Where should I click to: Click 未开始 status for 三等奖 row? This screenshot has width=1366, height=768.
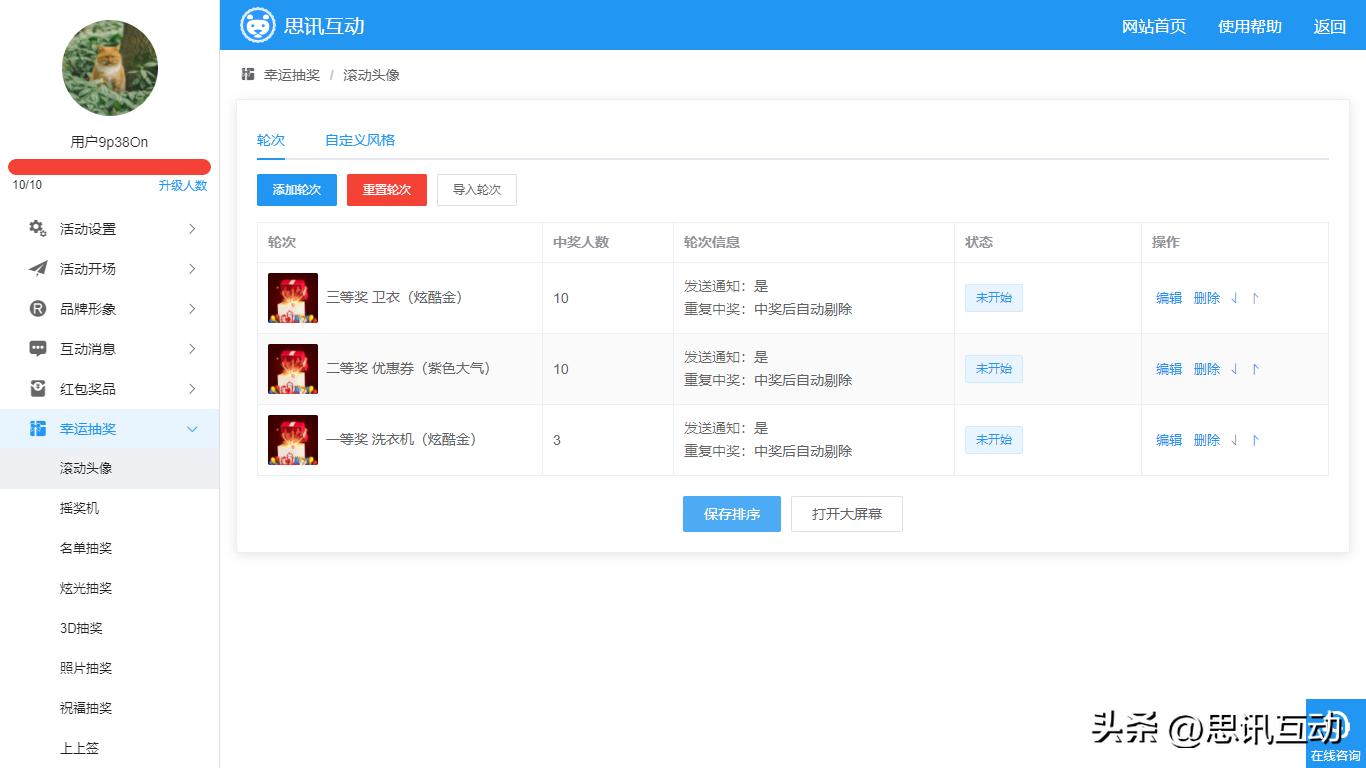click(x=993, y=297)
